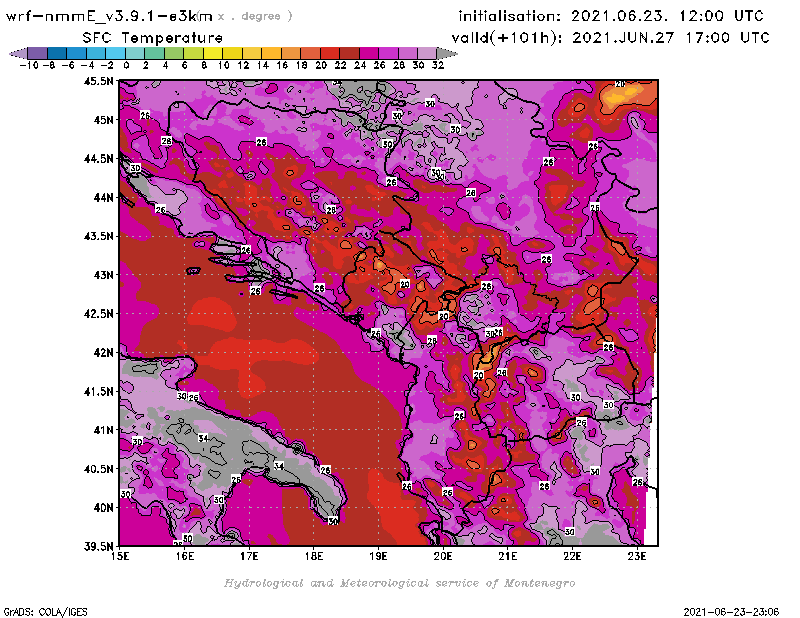Click the 45.5N latitude axis label

(98, 81)
